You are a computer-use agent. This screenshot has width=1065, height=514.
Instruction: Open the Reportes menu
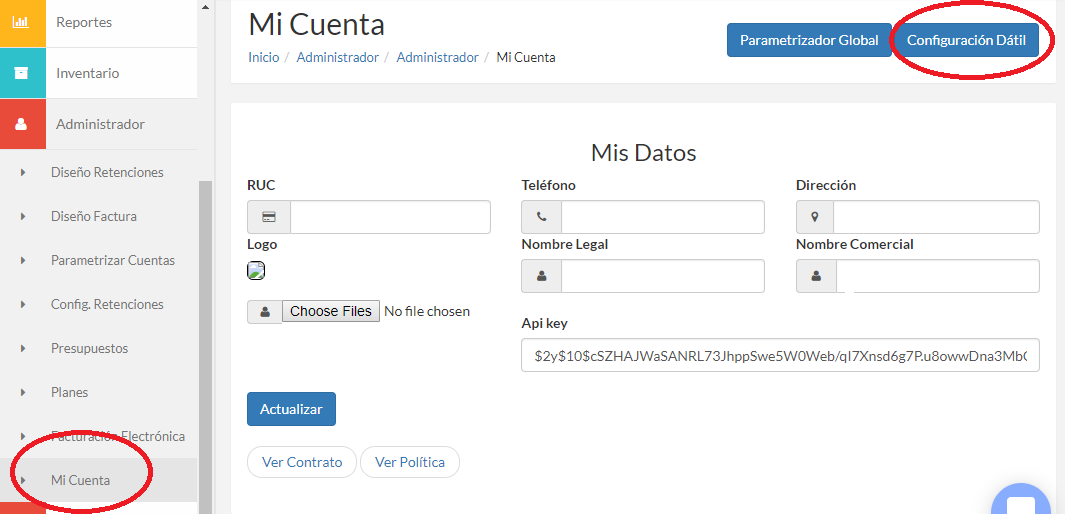[x=98, y=22]
